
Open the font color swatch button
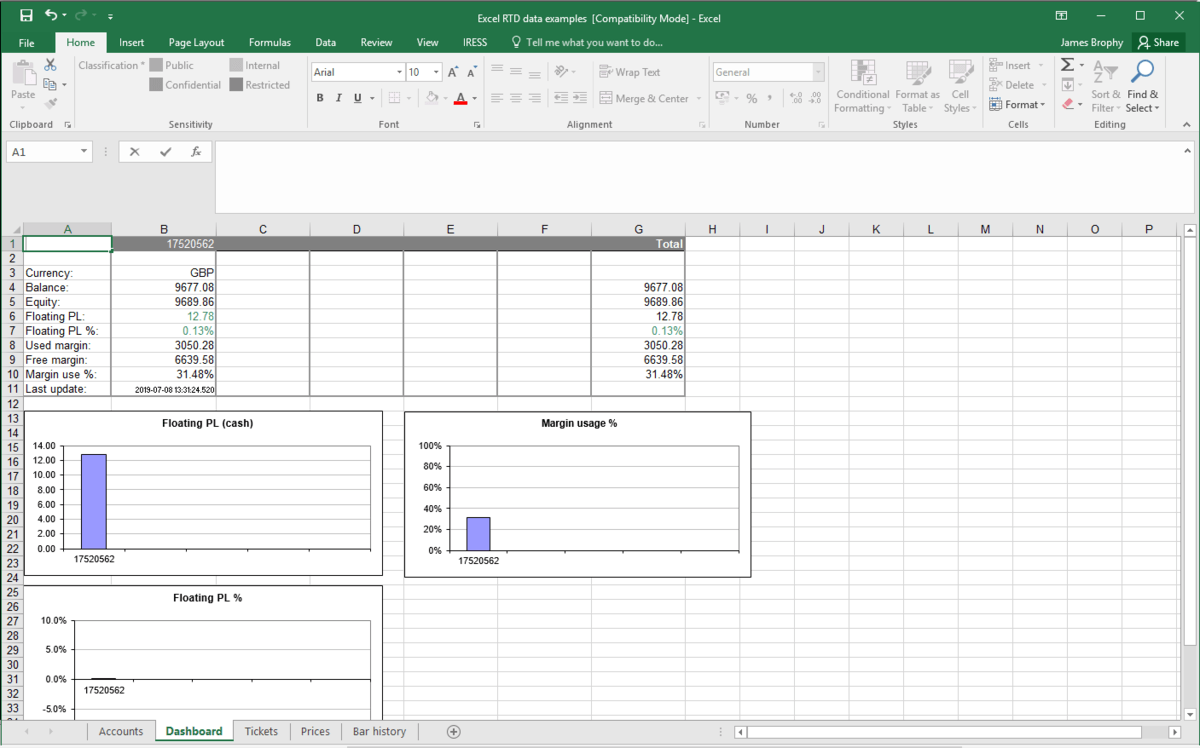(460, 98)
